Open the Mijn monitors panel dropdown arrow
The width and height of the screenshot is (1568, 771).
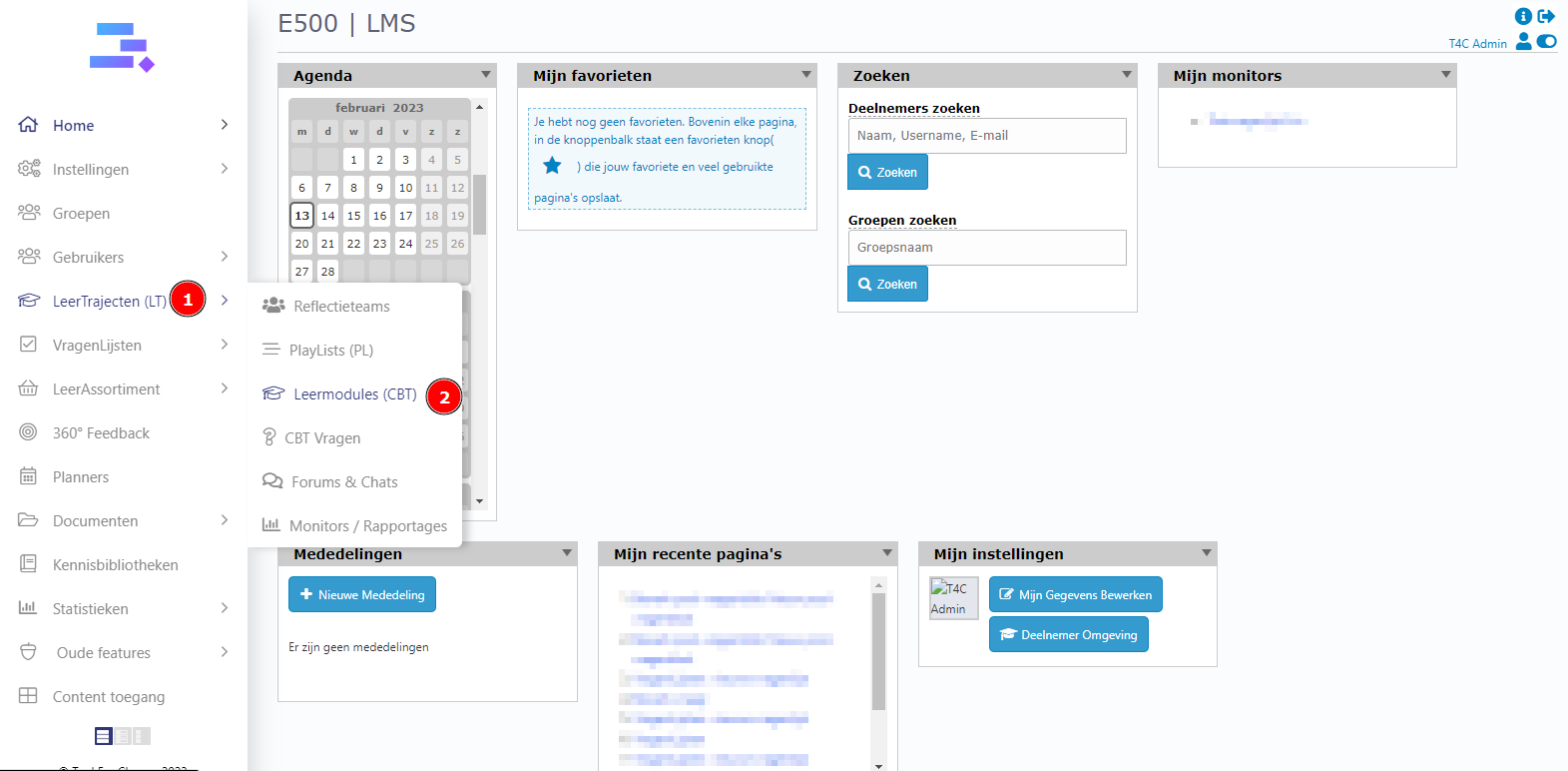tap(1445, 75)
